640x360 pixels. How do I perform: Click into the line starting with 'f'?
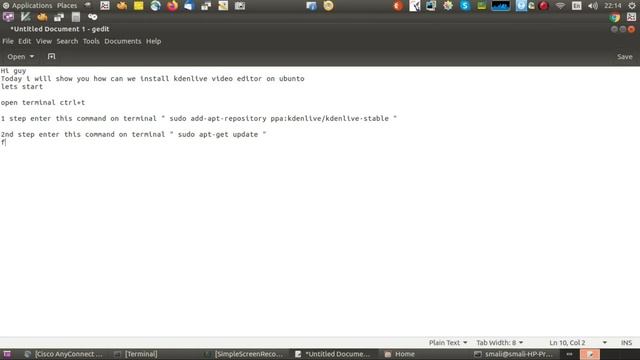pyautogui.click(x=3, y=142)
